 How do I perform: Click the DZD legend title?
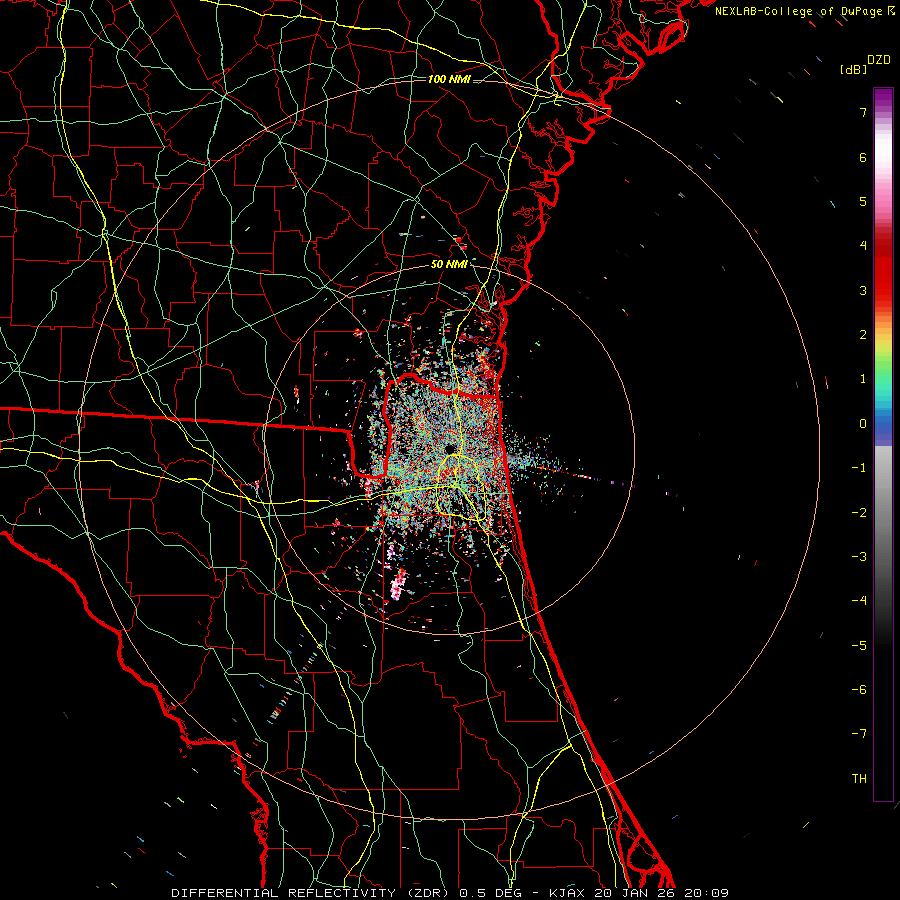(x=879, y=60)
